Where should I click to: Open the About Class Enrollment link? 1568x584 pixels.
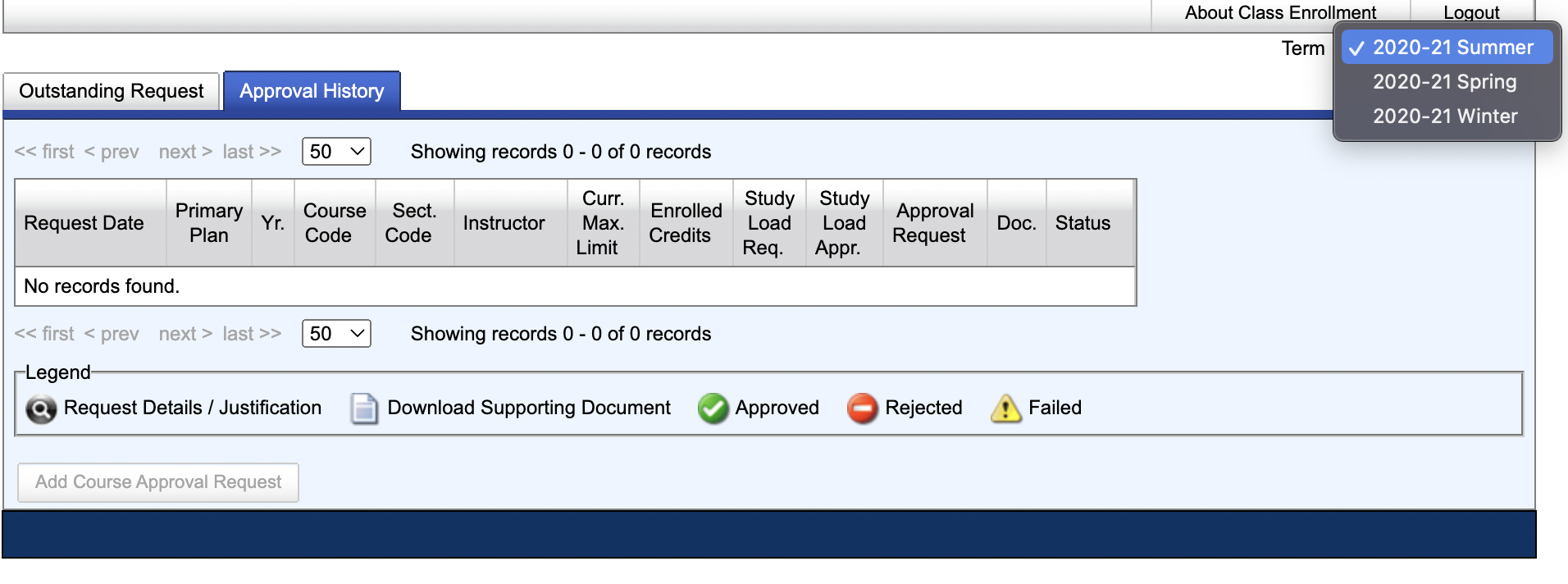coord(1280,13)
